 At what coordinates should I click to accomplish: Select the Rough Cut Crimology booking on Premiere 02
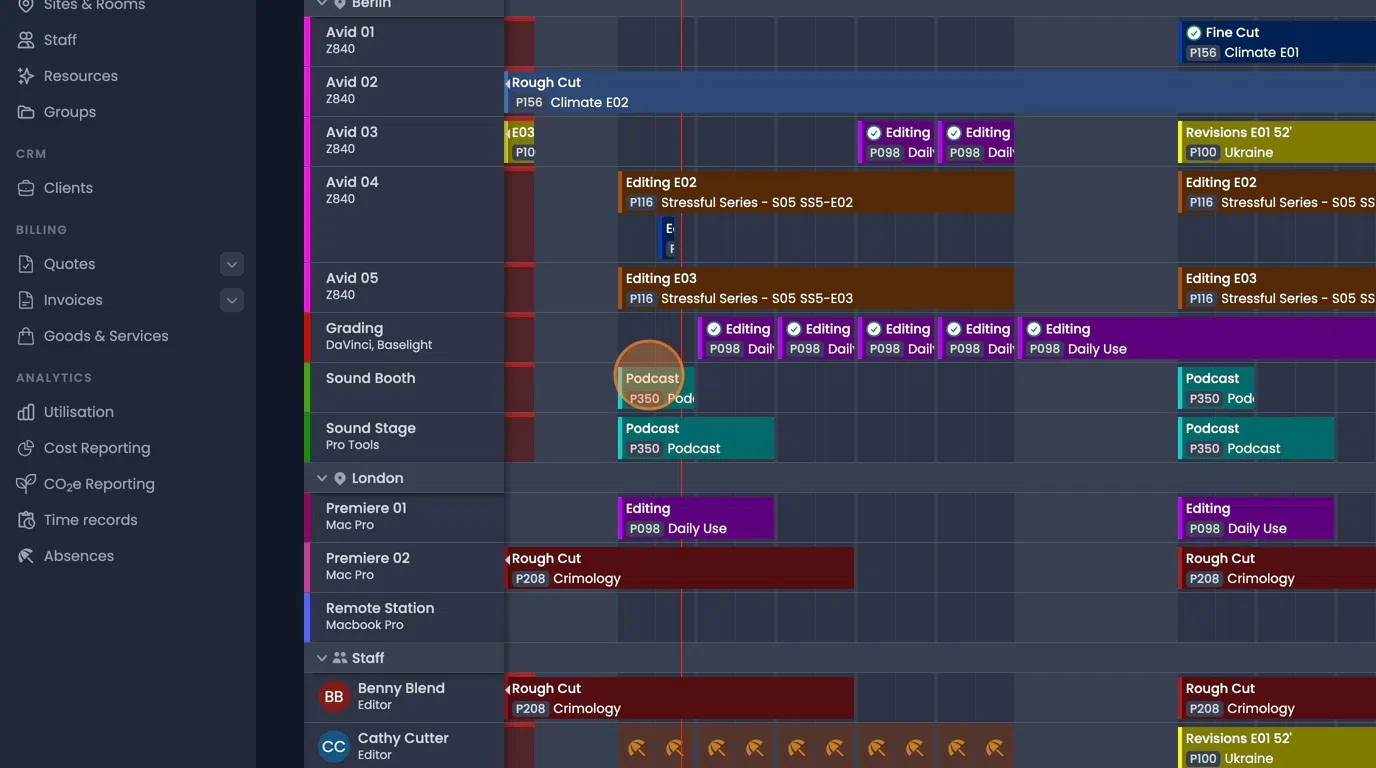[680, 567]
